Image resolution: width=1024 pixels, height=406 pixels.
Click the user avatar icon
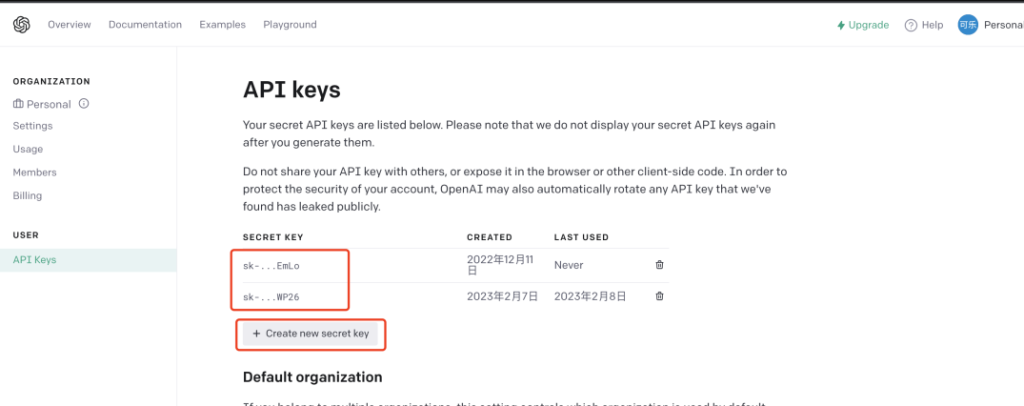click(967, 25)
